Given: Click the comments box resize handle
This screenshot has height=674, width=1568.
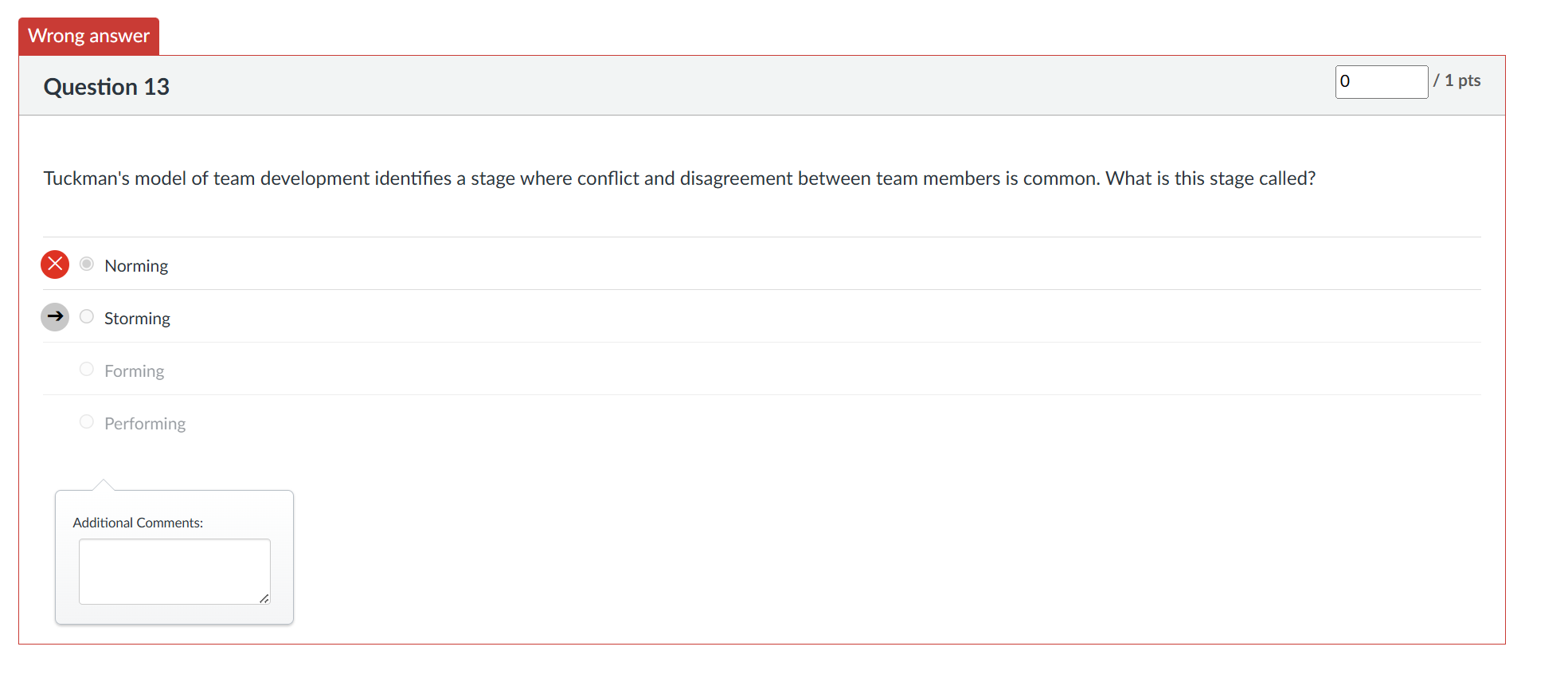Looking at the screenshot, I should click(x=264, y=598).
